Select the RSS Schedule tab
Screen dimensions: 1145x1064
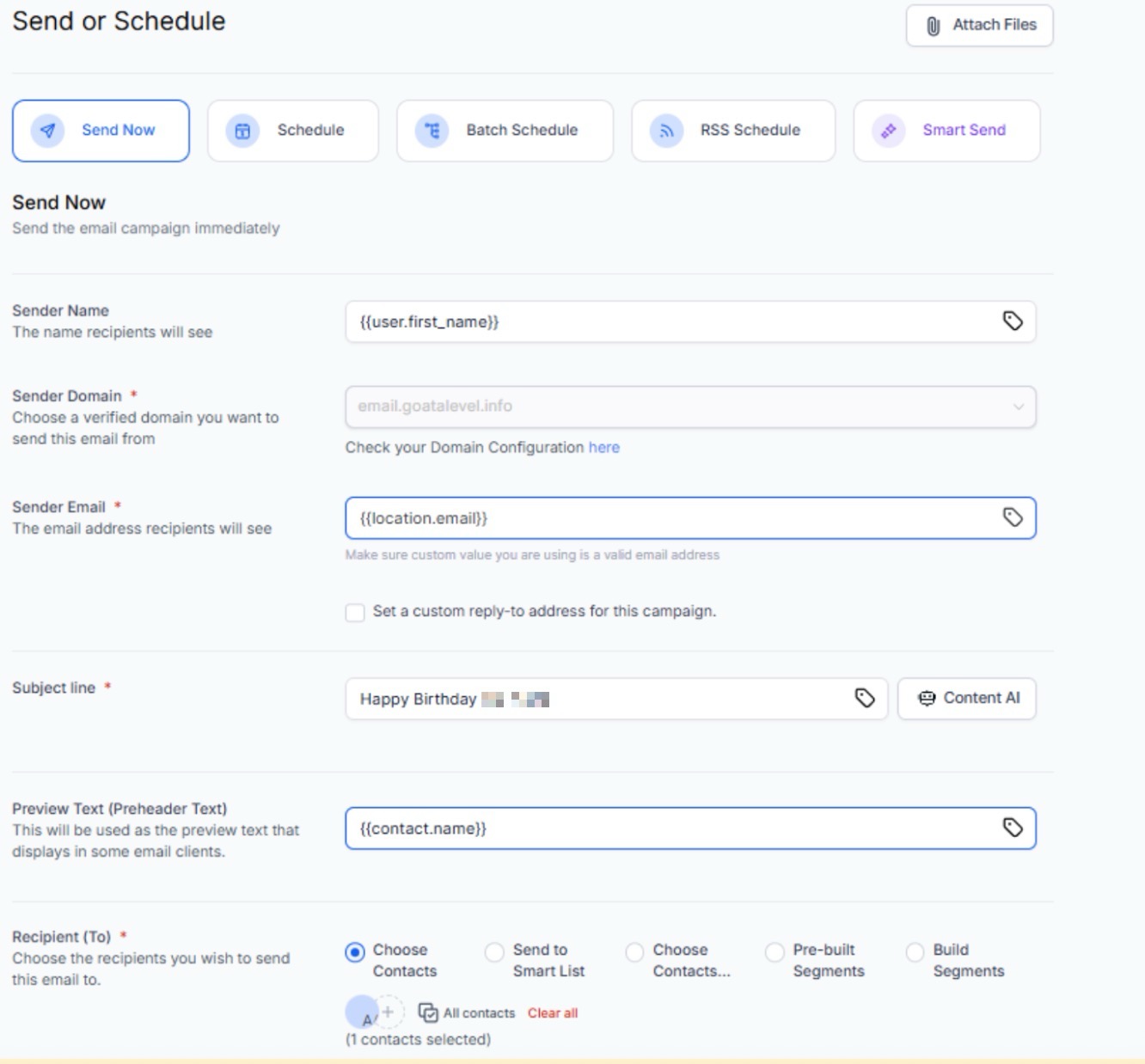click(x=732, y=131)
